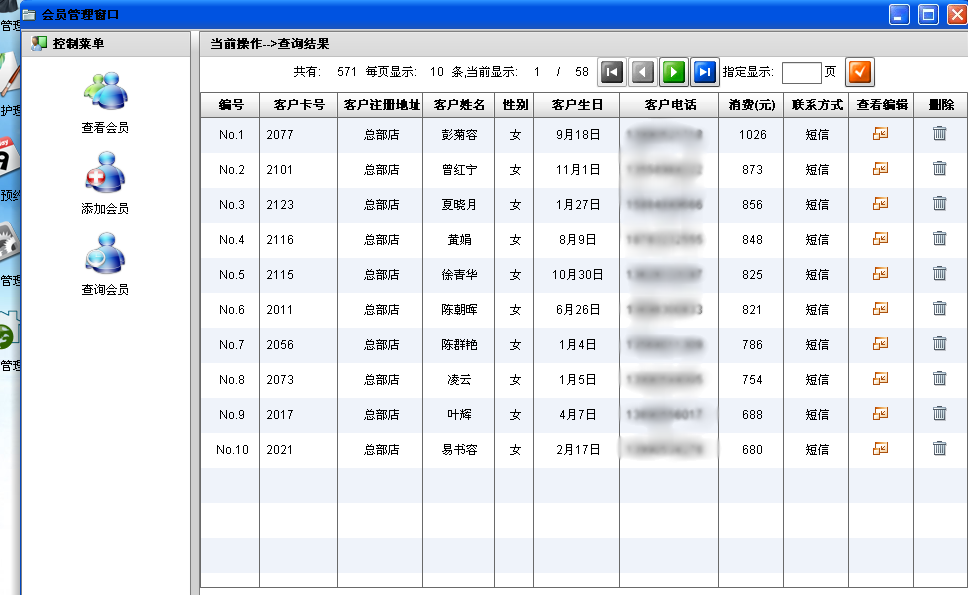Delete member No.5 徐吉华
The height and width of the screenshot is (595, 968).
(x=940, y=273)
